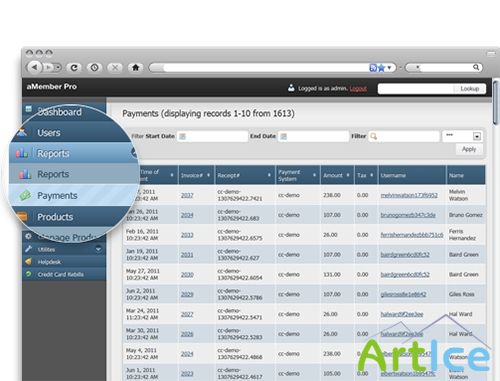Viewport: 500px width, 381px height.
Task: Open the back/forward history dropdown arrow
Action: coord(58,68)
